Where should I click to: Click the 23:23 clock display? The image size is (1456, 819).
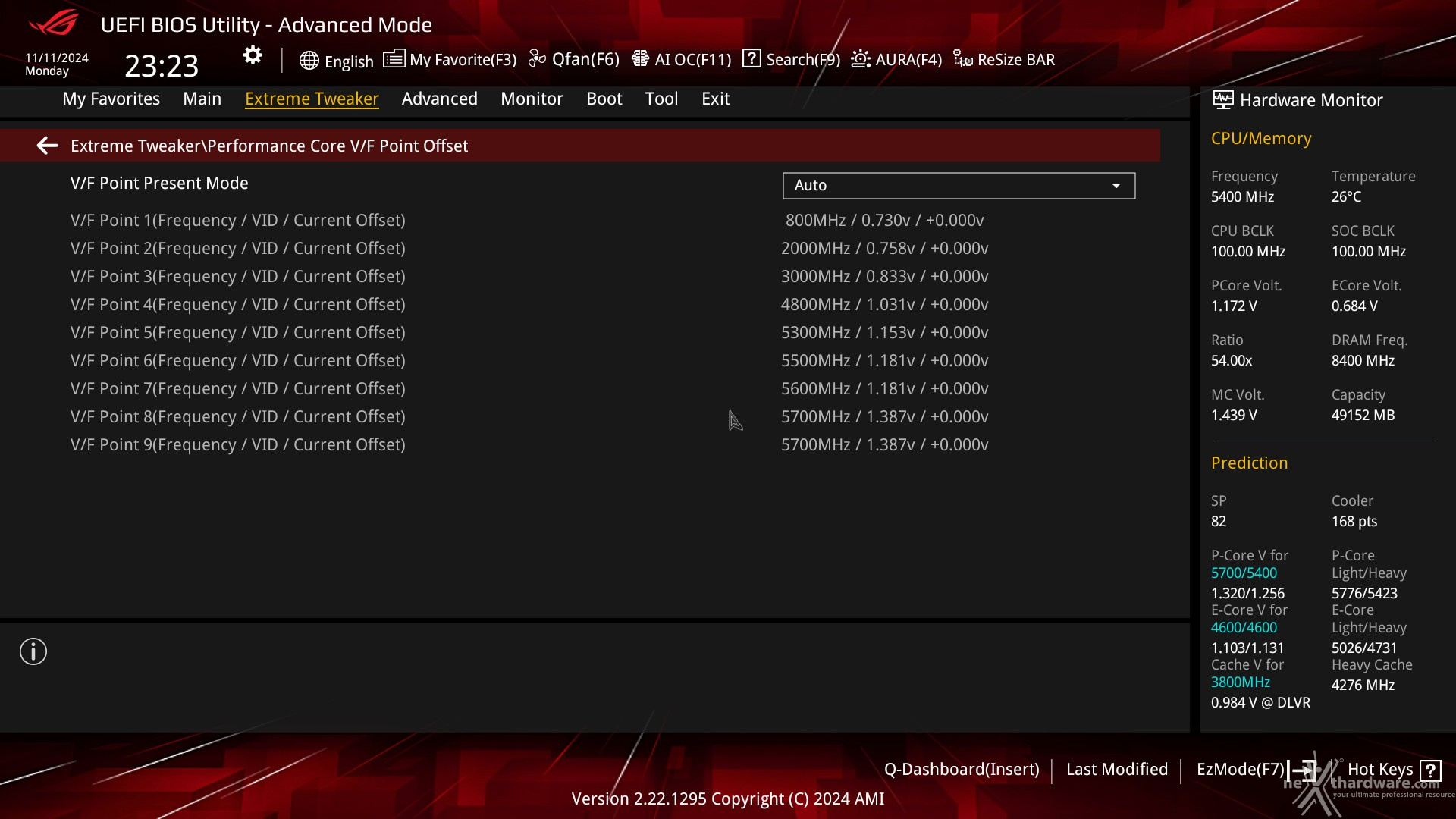click(x=162, y=66)
